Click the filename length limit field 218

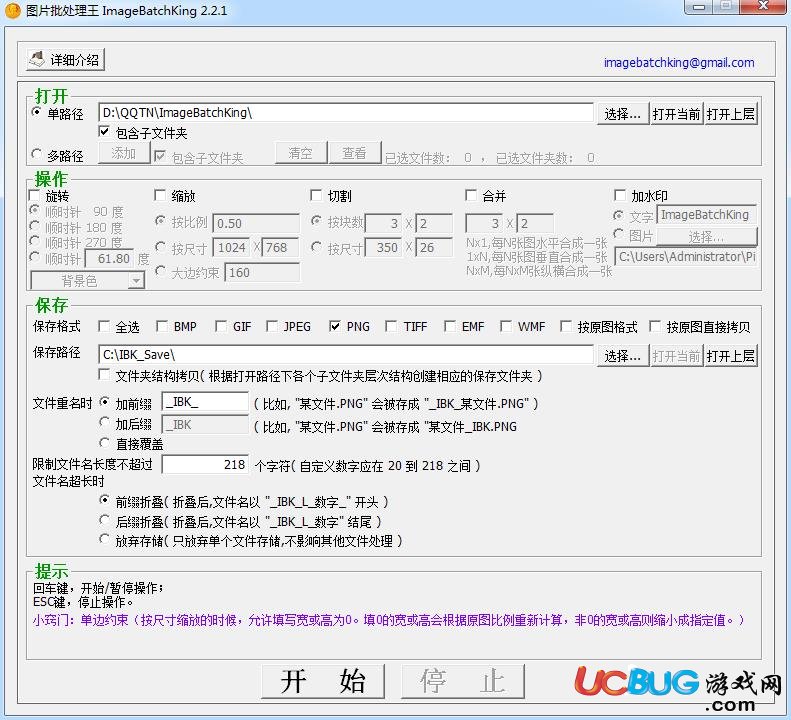(205, 464)
